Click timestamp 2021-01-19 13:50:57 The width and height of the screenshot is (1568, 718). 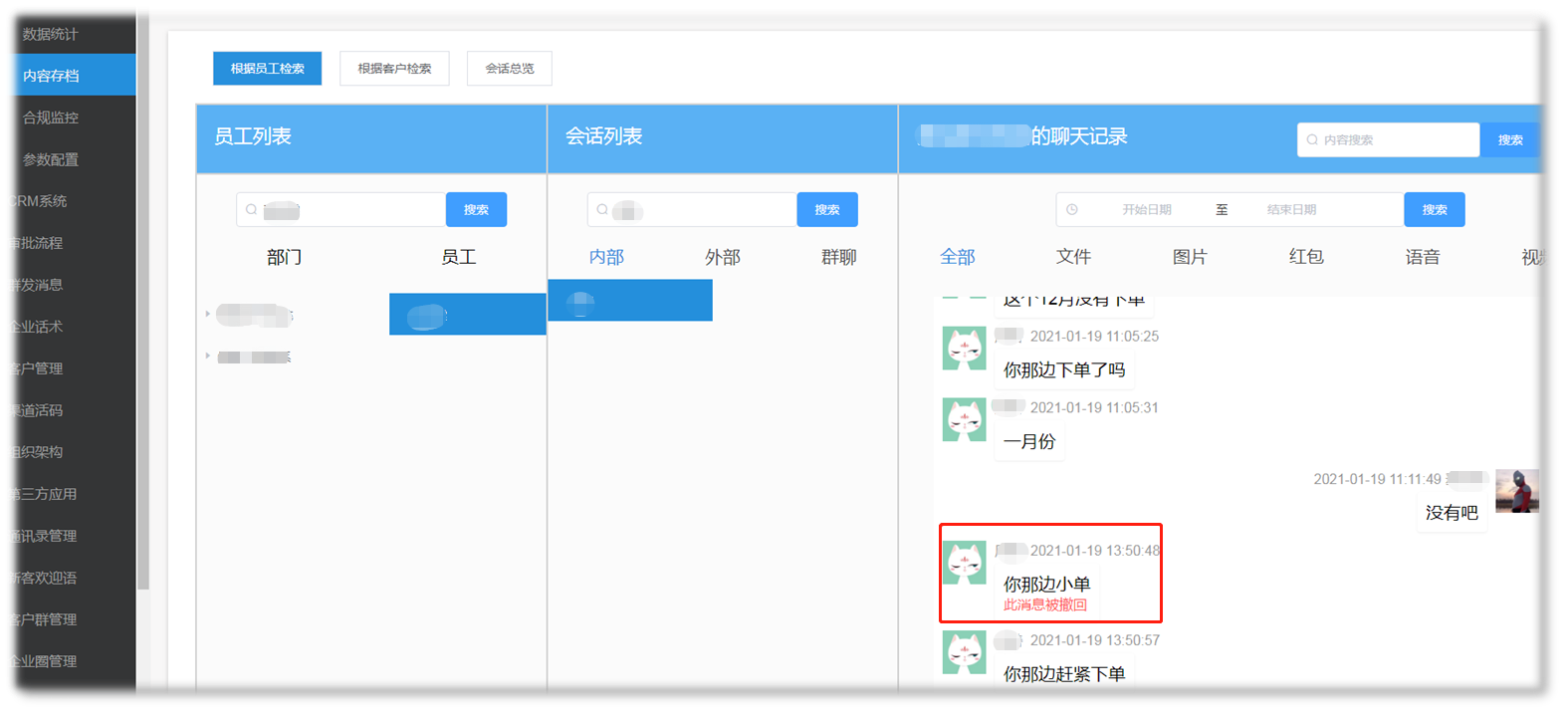point(1094,640)
